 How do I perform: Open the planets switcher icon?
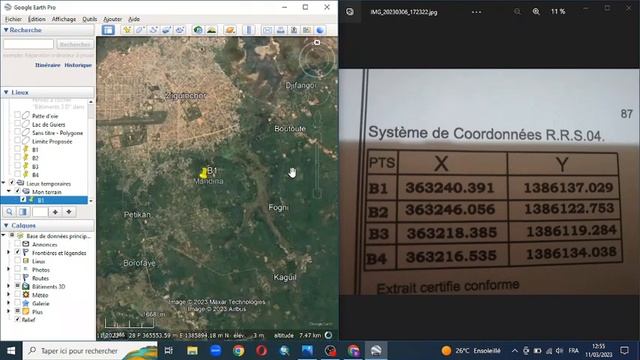[230, 30]
